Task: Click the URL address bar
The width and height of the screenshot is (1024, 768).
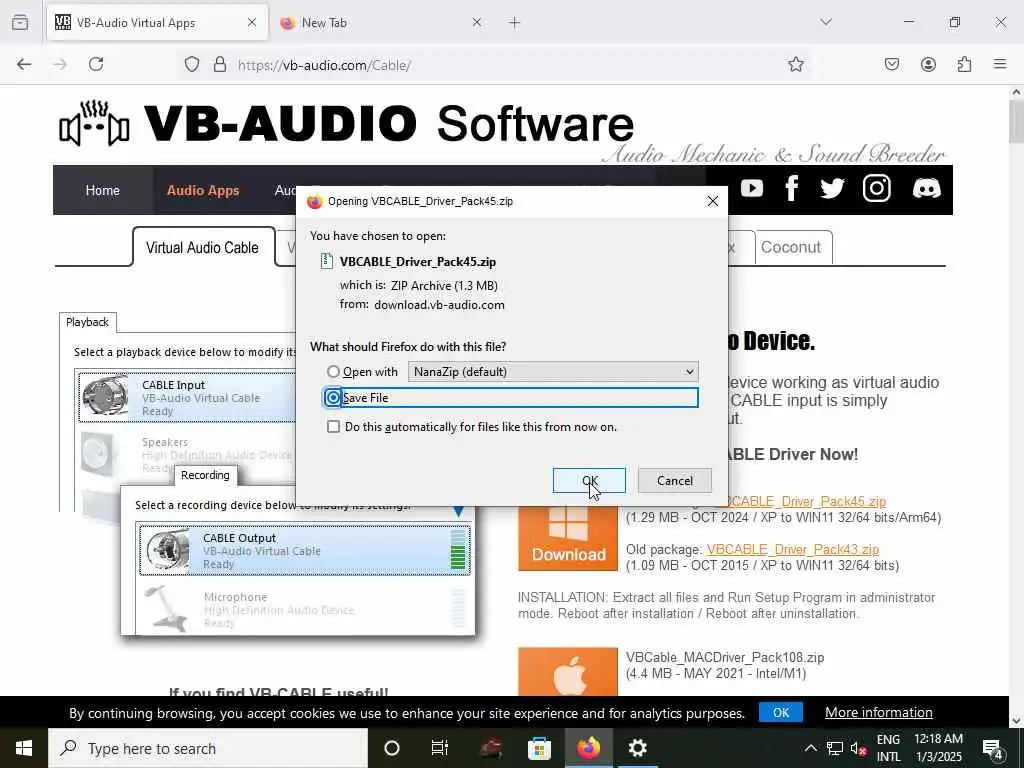Action: [496, 65]
